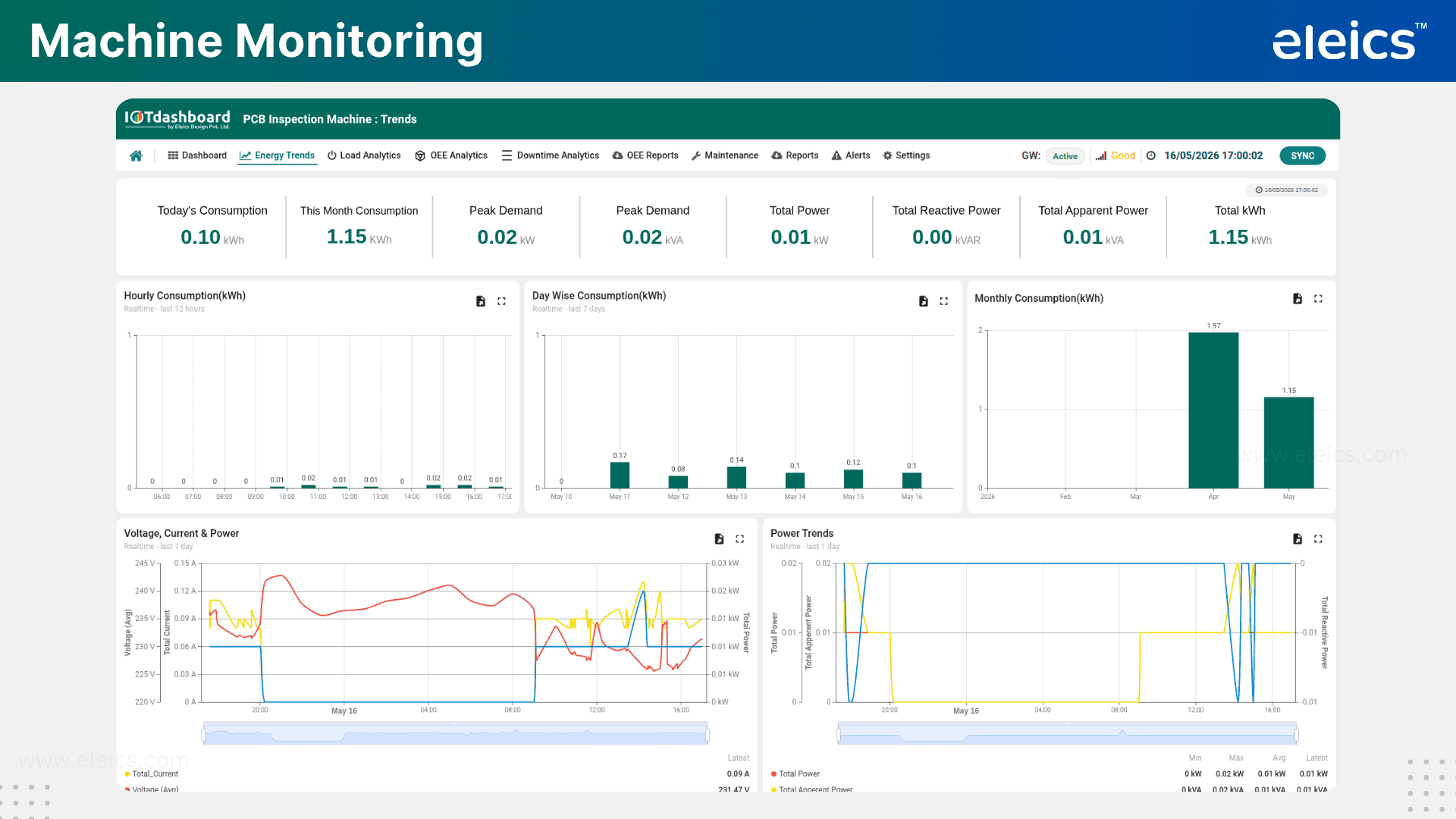Click the Total Apparent Power 0.01 kVA value
The image size is (1456, 819).
(x=1093, y=237)
